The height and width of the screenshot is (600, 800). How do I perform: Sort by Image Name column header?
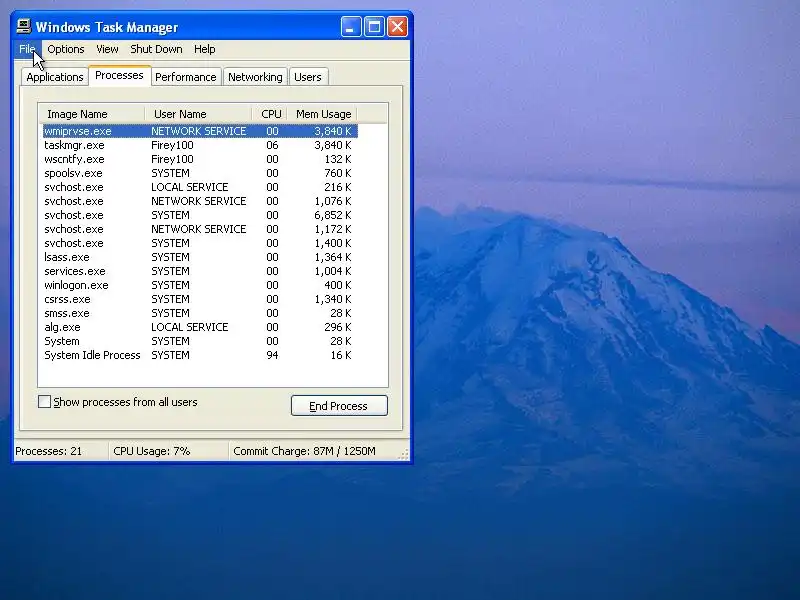pos(92,114)
